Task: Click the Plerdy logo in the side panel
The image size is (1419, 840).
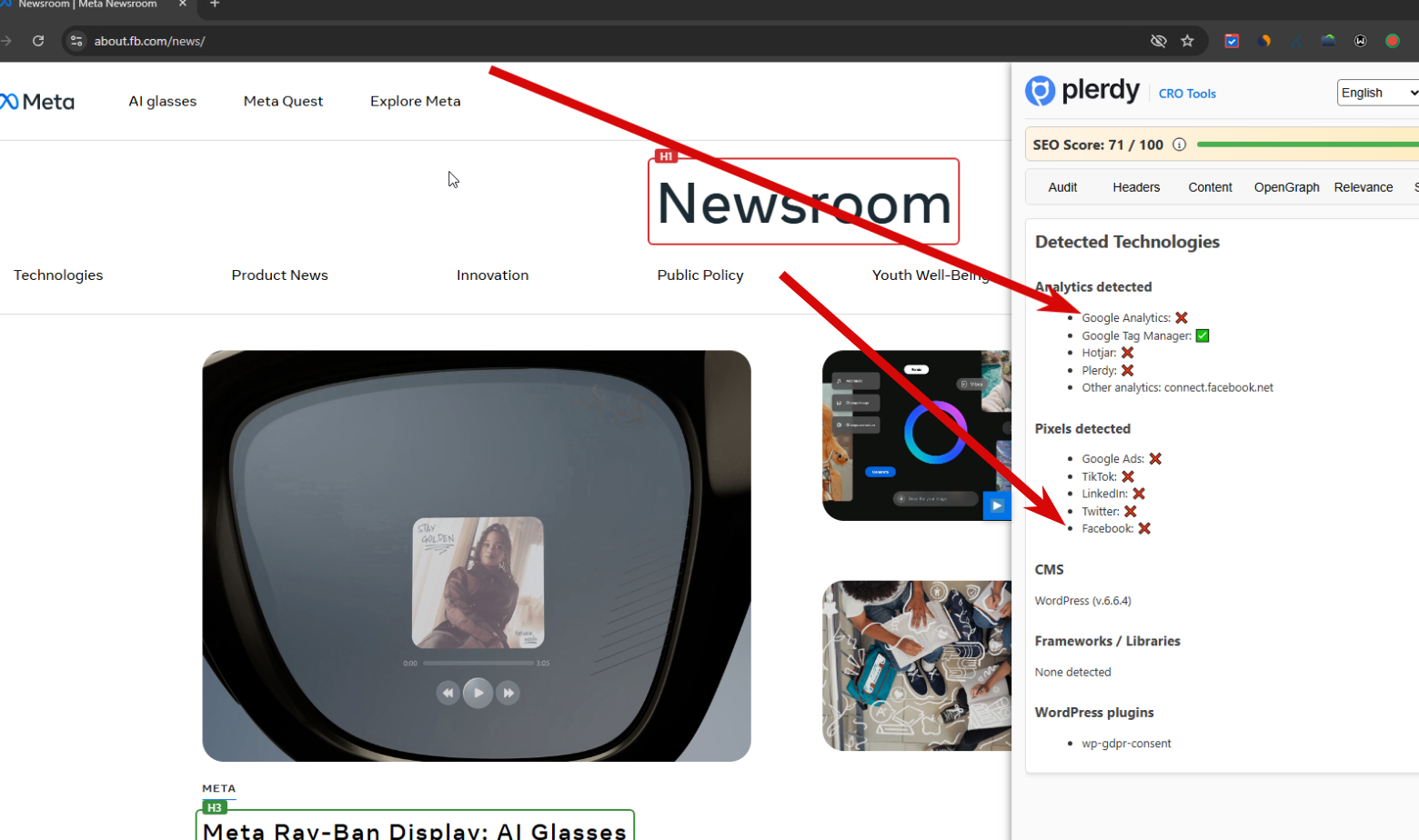Action: pos(1082,90)
